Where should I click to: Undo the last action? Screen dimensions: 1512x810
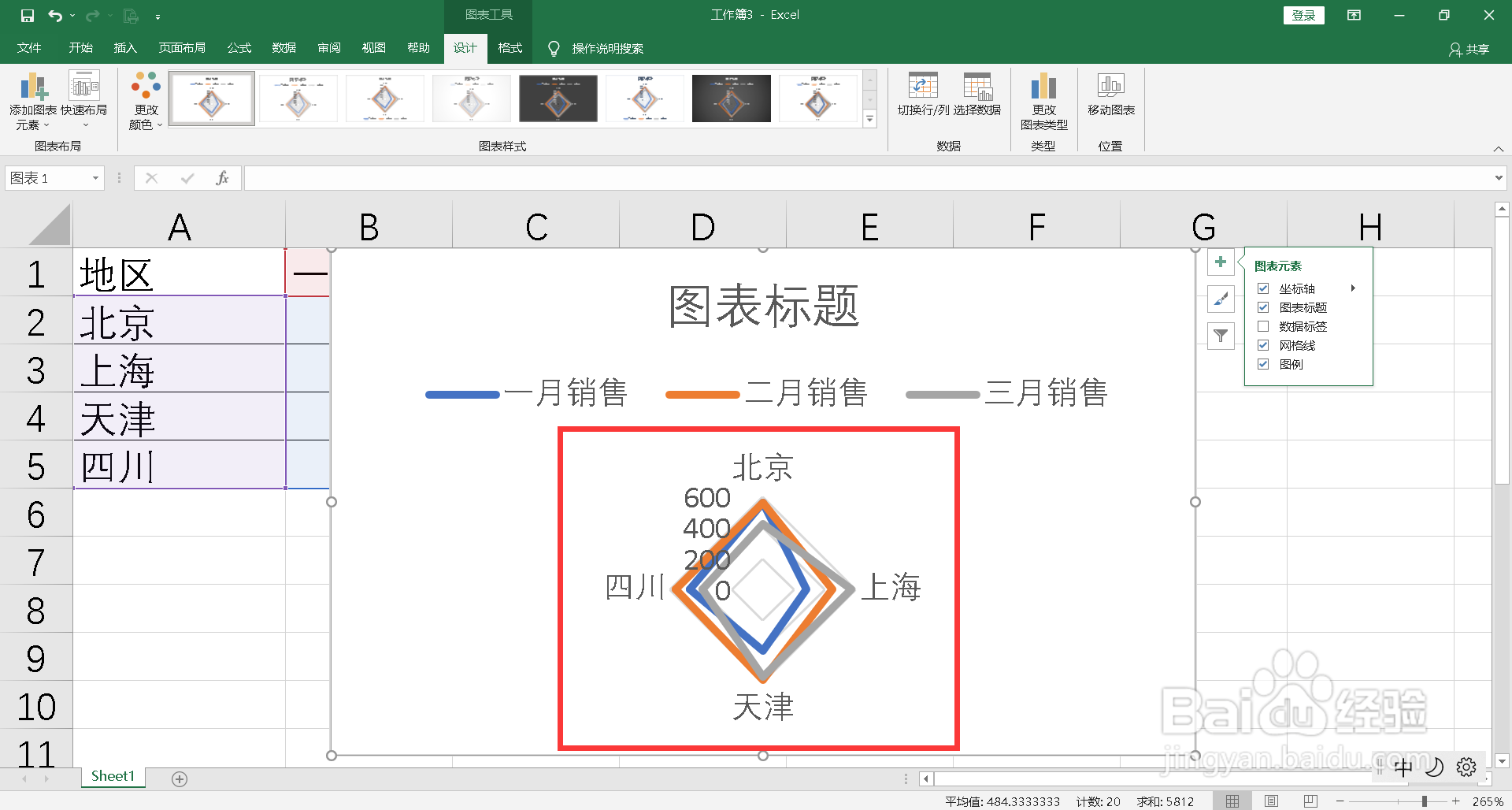tap(54, 15)
